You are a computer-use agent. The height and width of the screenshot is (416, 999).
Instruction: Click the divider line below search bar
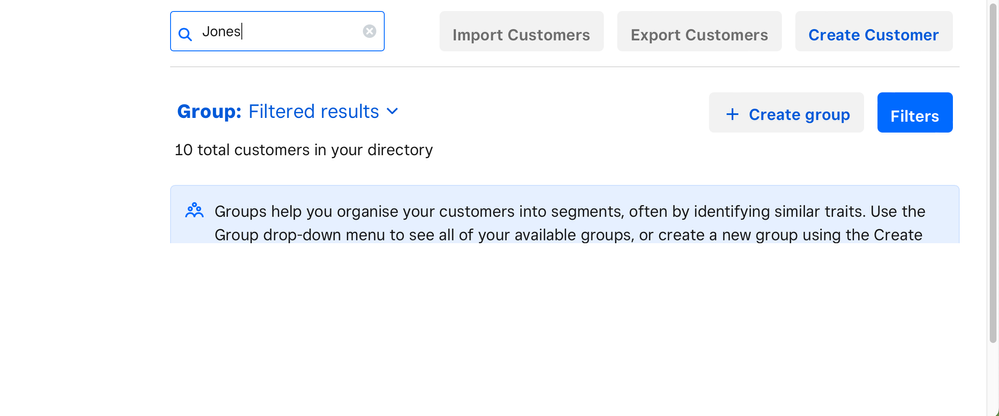[x=564, y=67]
